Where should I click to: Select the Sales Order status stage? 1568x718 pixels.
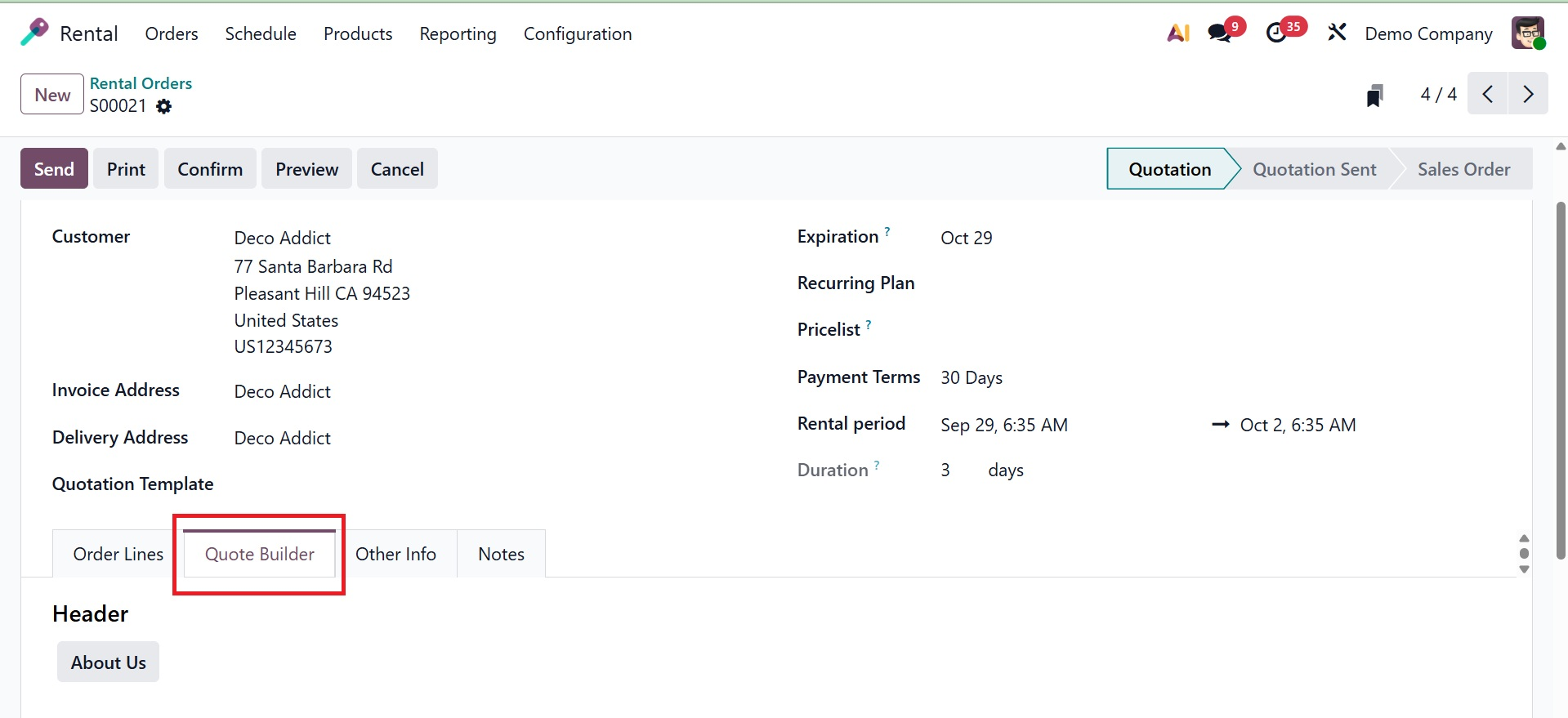coord(1463,169)
